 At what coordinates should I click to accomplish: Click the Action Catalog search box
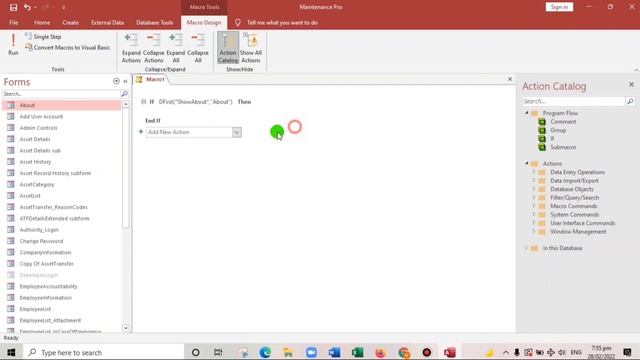(x=573, y=101)
